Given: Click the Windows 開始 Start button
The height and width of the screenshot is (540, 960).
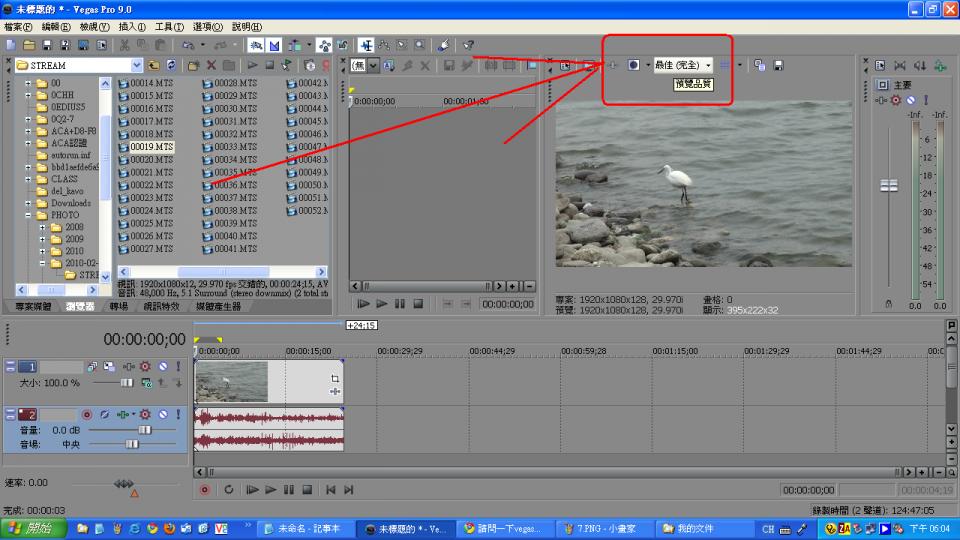Looking at the screenshot, I should (33, 528).
